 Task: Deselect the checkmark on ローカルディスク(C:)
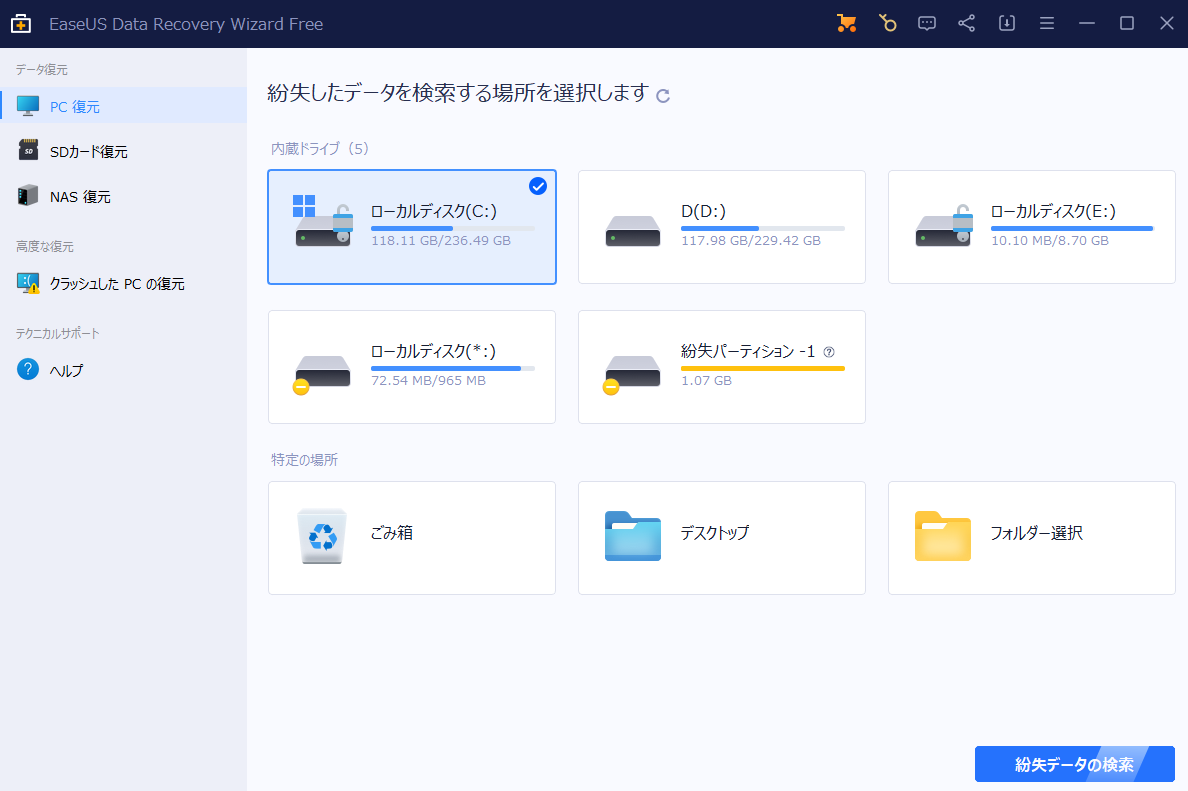538,186
